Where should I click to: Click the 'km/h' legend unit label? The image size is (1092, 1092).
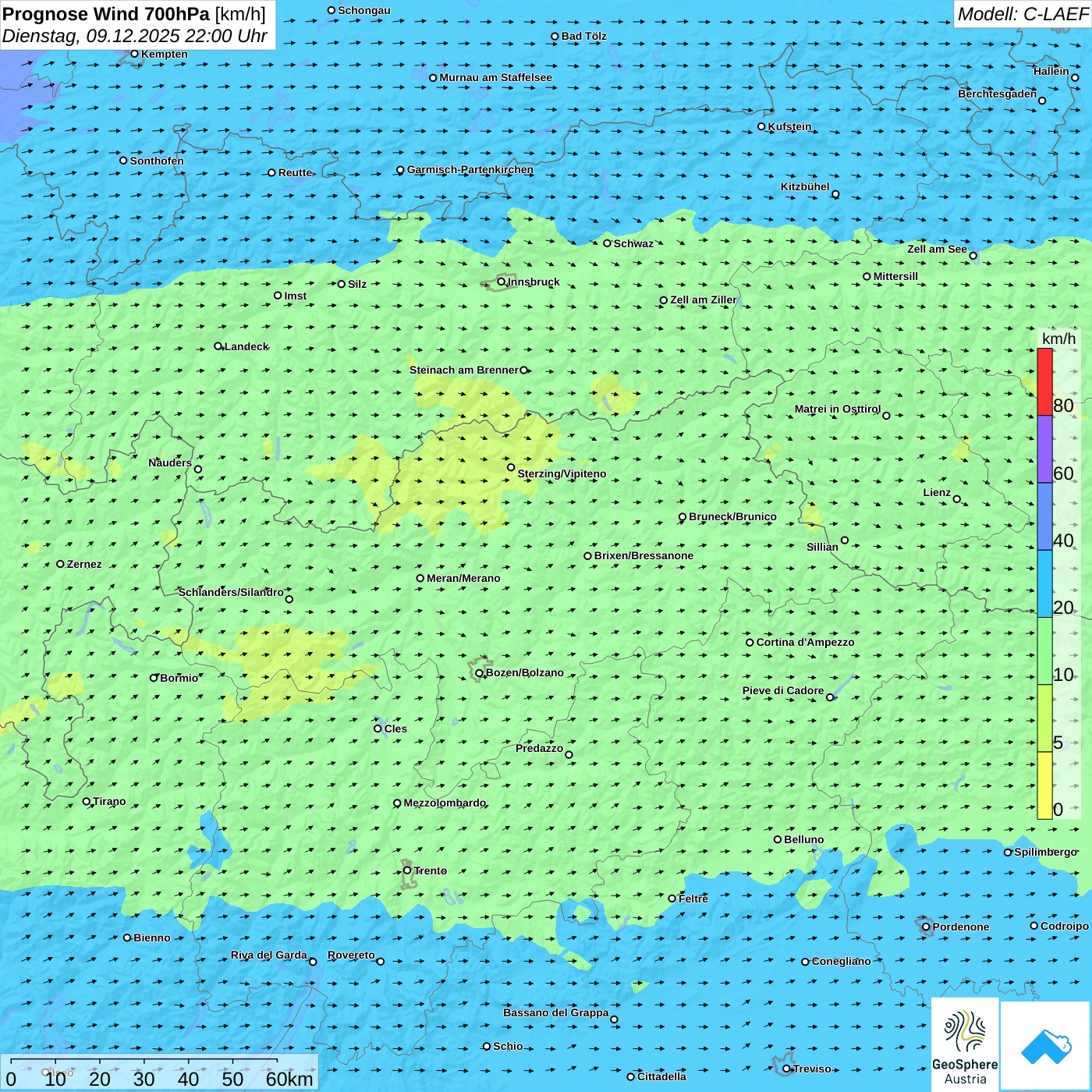click(x=1058, y=339)
